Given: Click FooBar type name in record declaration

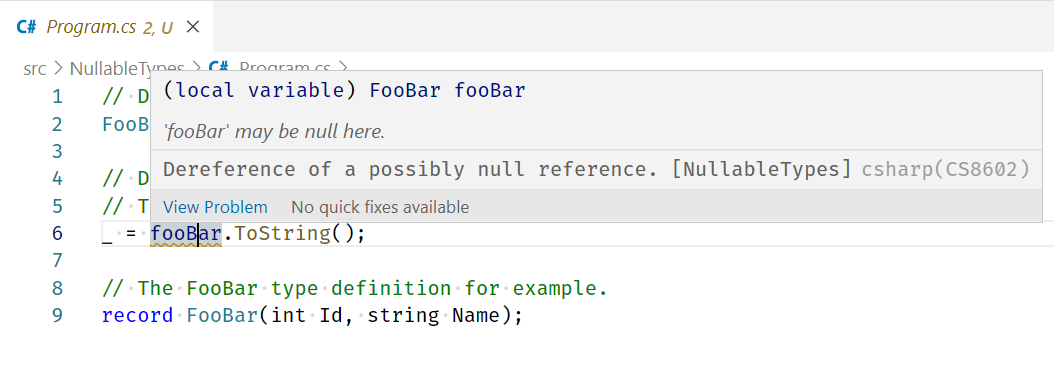Looking at the screenshot, I should coord(222,315).
